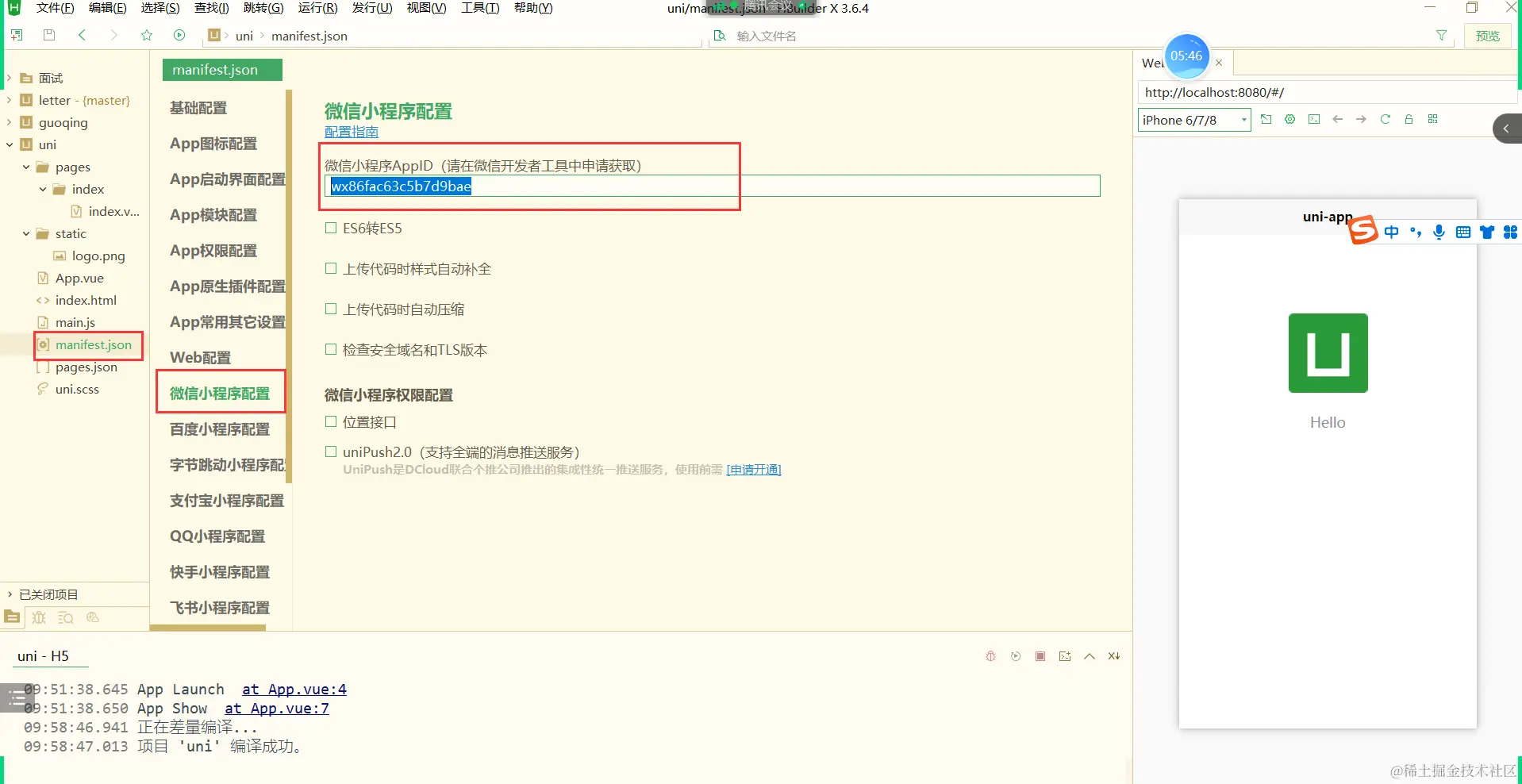This screenshot has height=784, width=1522.
Task: Click the red debug bug console icon
Action: point(990,656)
